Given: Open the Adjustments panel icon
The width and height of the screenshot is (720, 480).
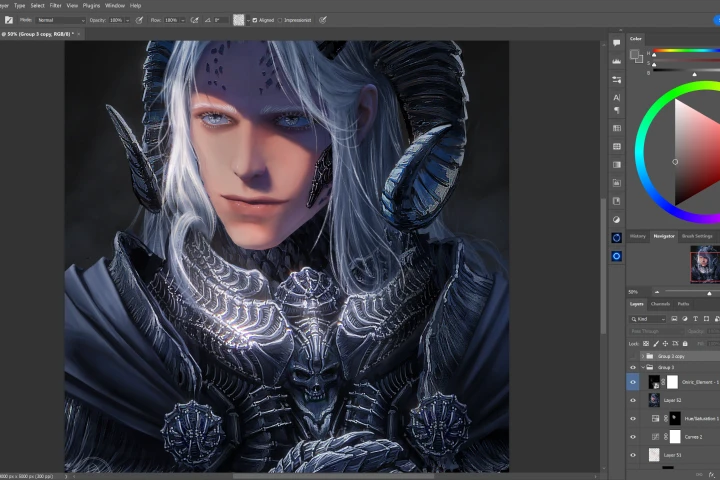Looking at the screenshot, I should coord(617,220).
